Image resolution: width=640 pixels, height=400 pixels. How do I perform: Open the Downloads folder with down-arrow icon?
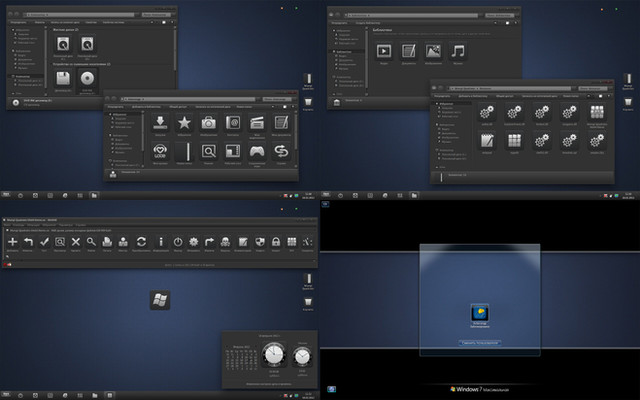[x=160, y=122]
